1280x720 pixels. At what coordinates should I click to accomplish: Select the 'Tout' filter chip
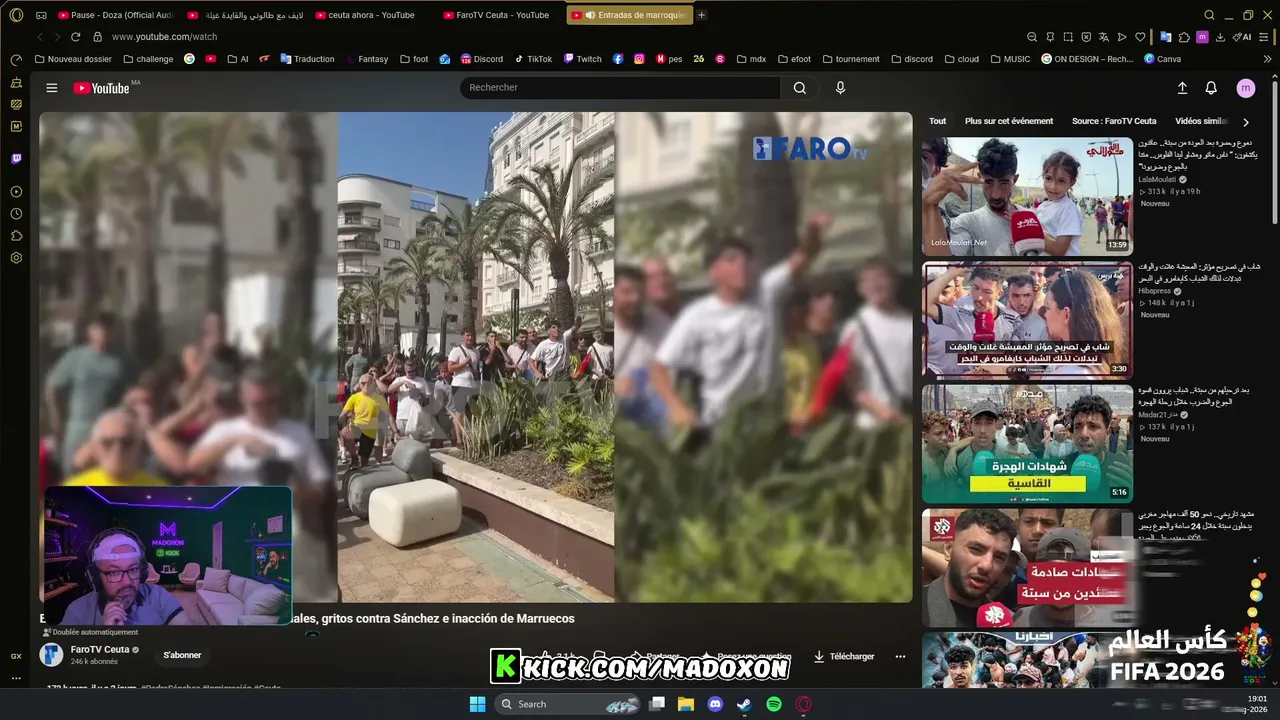coord(937,121)
